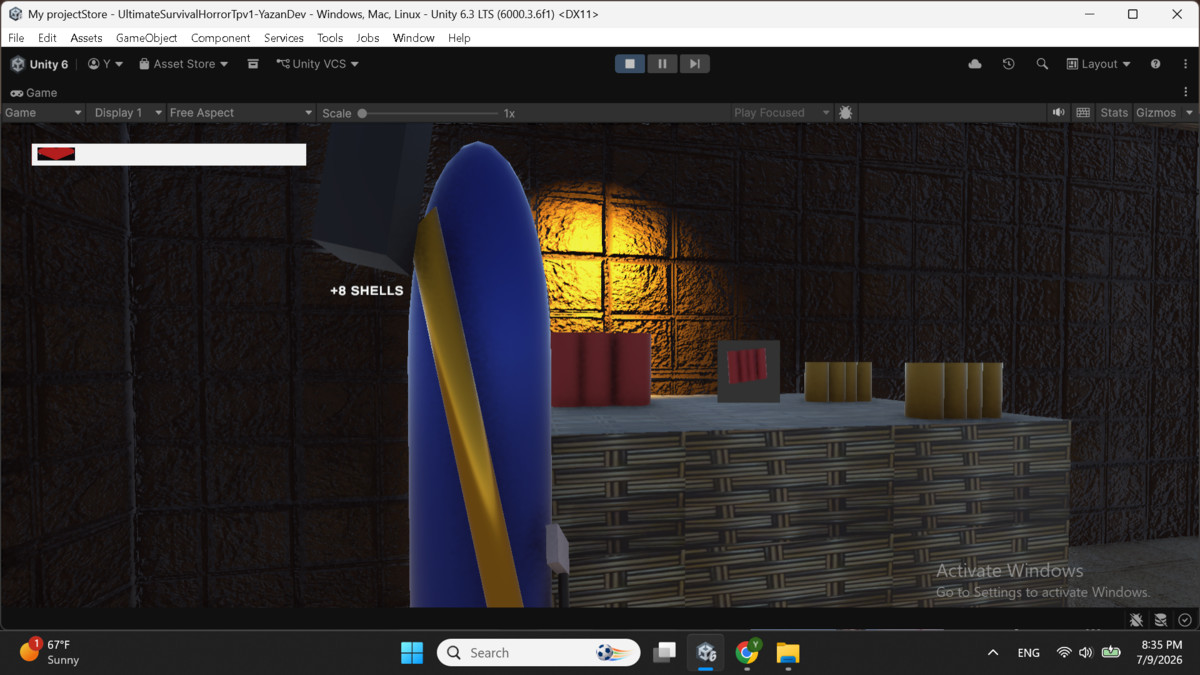Open Unity Cloud icon
Image resolution: width=1200 pixels, height=675 pixels.
click(x=975, y=64)
